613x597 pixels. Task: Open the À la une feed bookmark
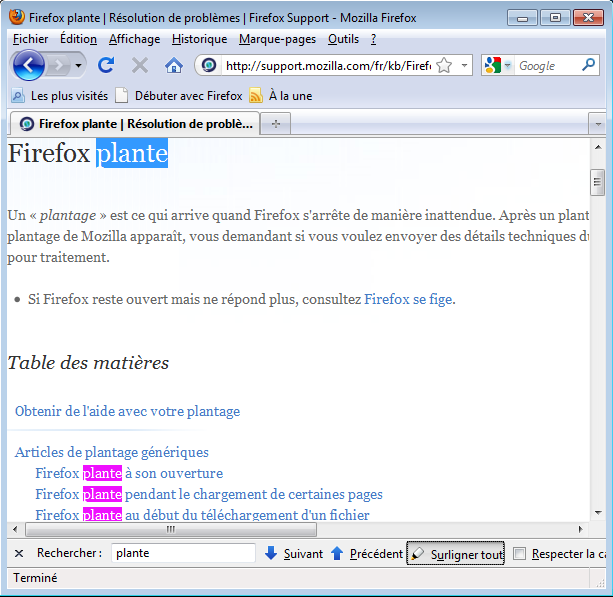coord(281,96)
